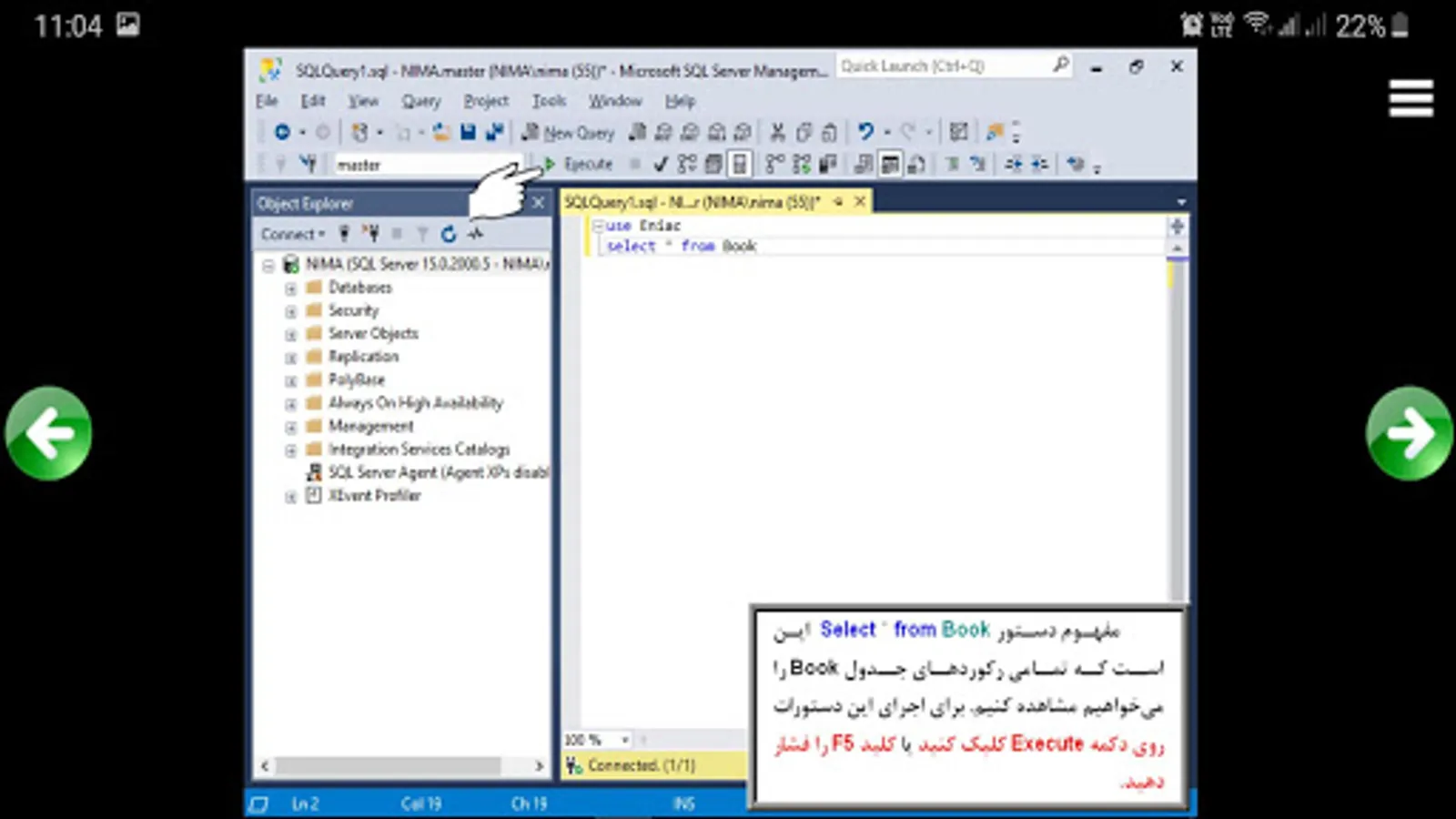The width and height of the screenshot is (1456, 819).
Task: Click the Save All icon
Action: click(494, 133)
